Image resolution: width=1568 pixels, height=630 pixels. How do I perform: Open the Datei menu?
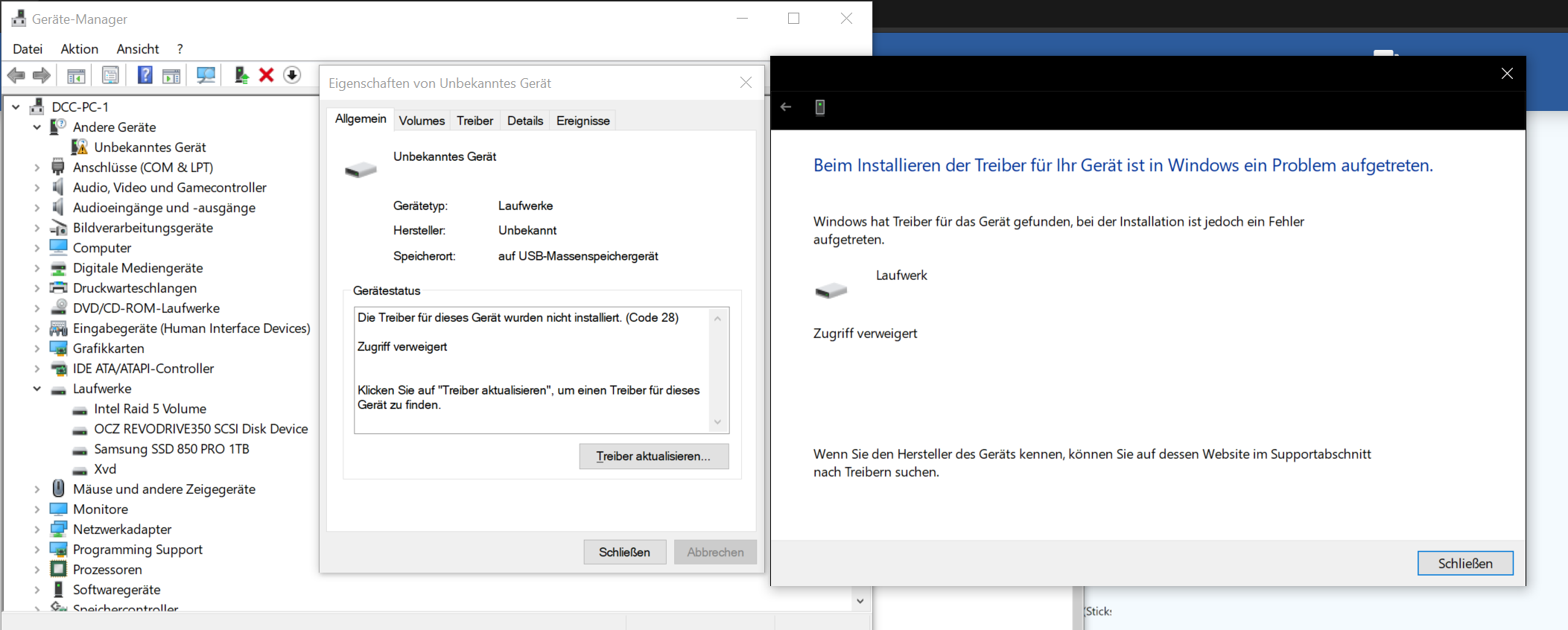click(28, 49)
